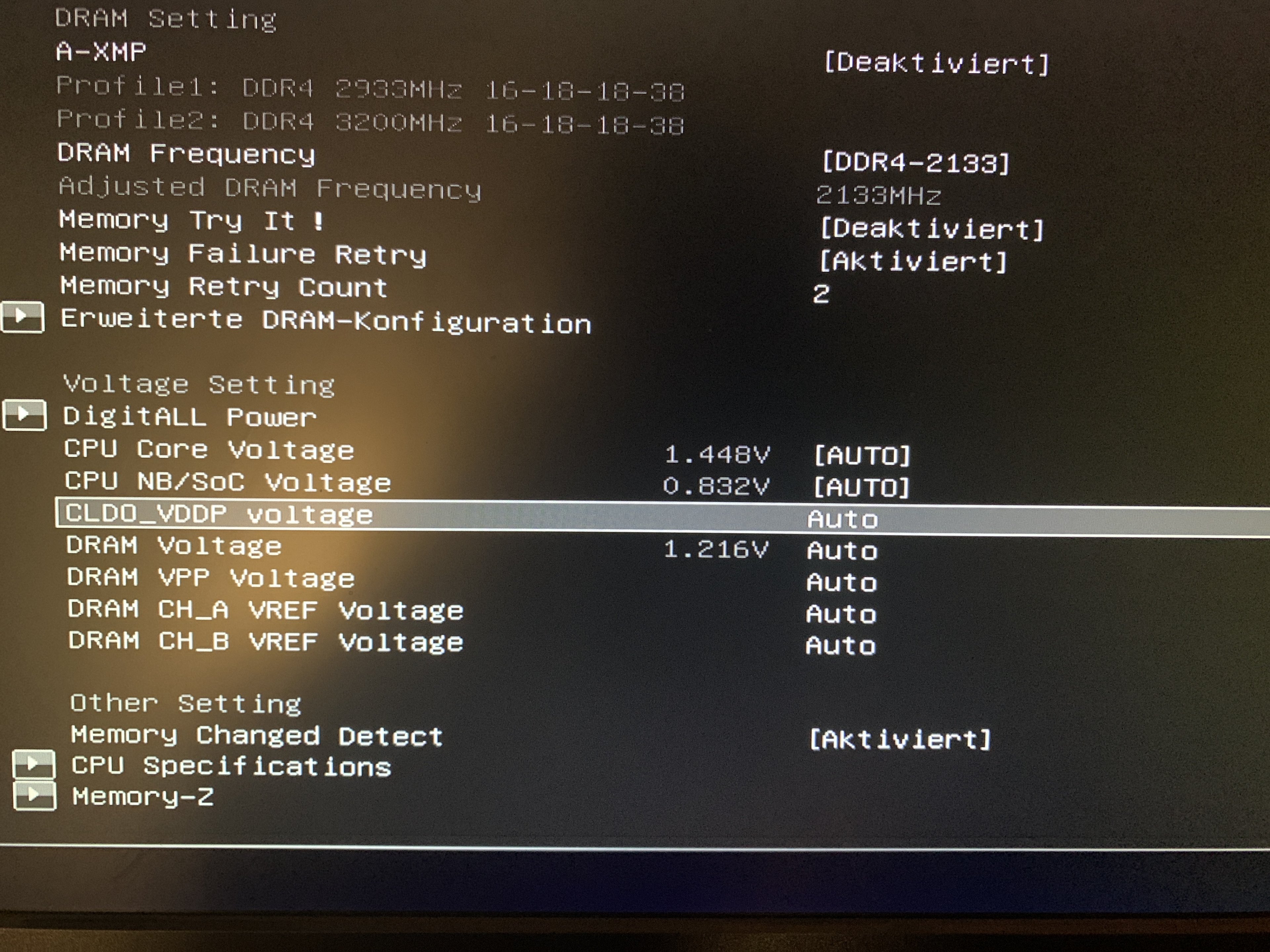Open Erweiterte DRAM-Konfiguration submenu
Viewport: 1270px width, 952px height.
325,321
